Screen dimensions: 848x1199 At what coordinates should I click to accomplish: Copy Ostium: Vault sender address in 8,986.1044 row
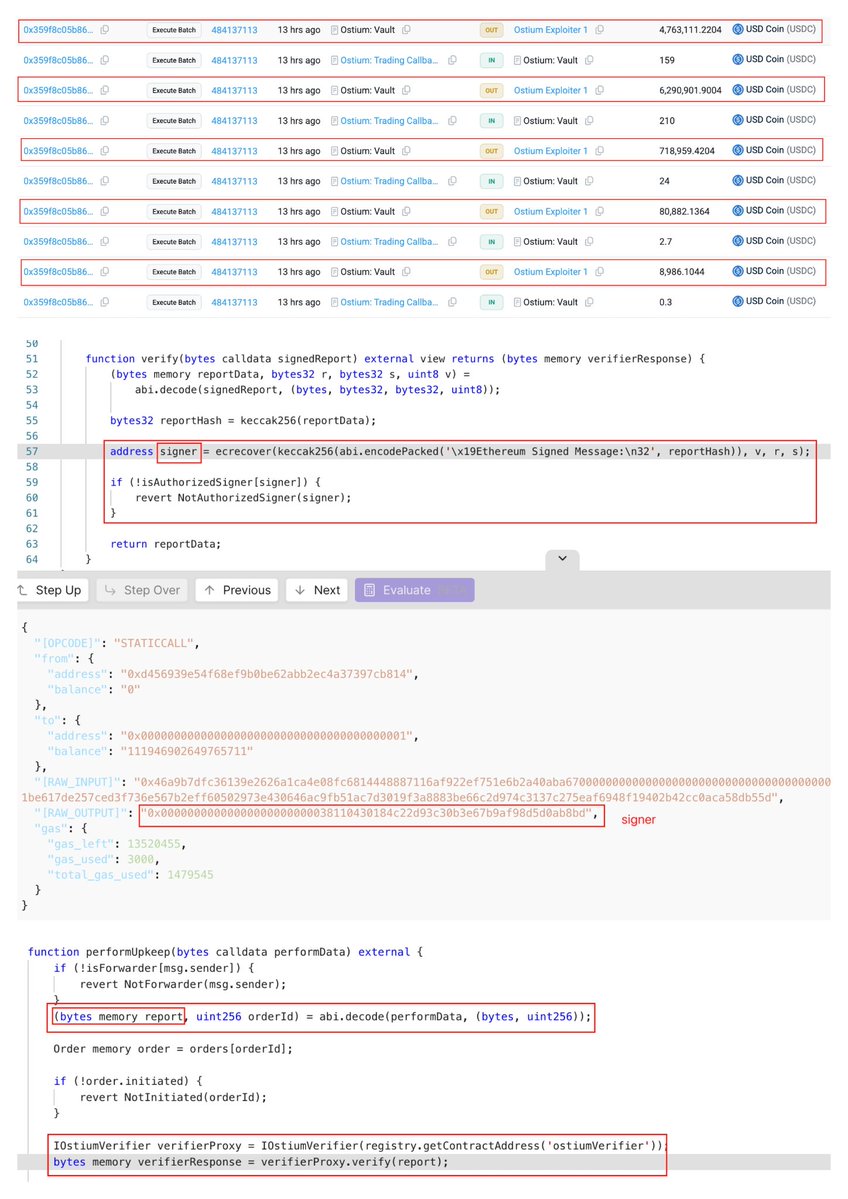[406, 271]
